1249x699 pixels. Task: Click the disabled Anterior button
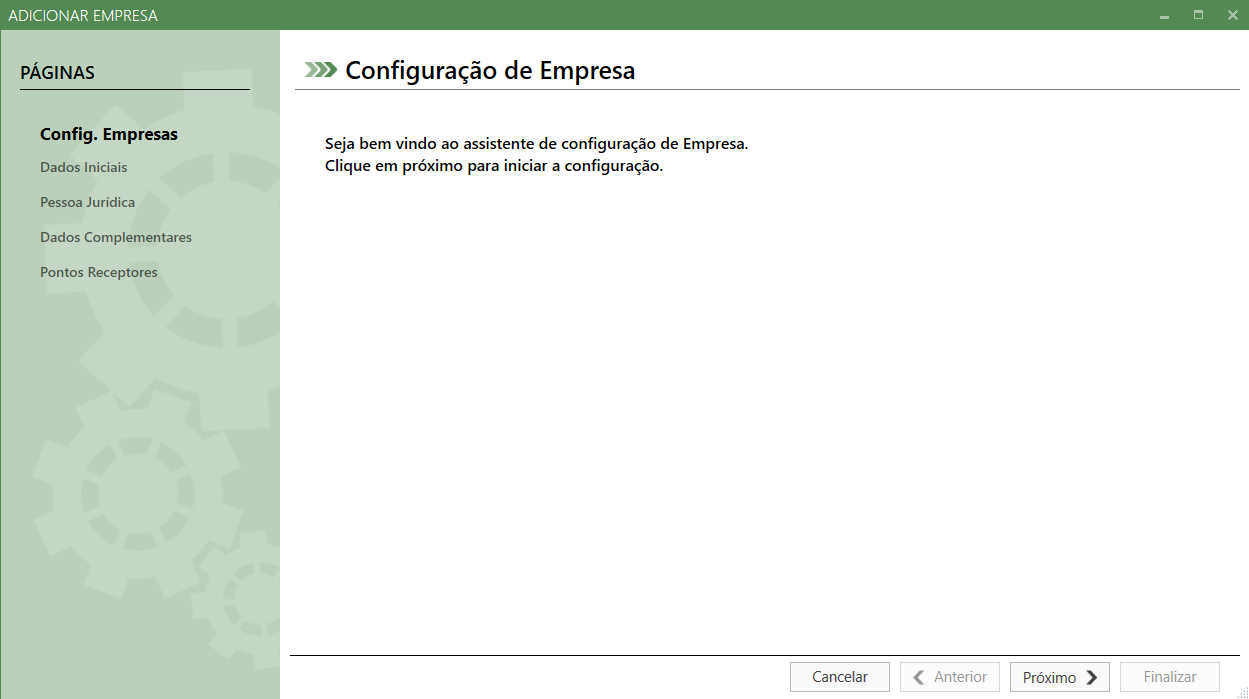[950, 677]
